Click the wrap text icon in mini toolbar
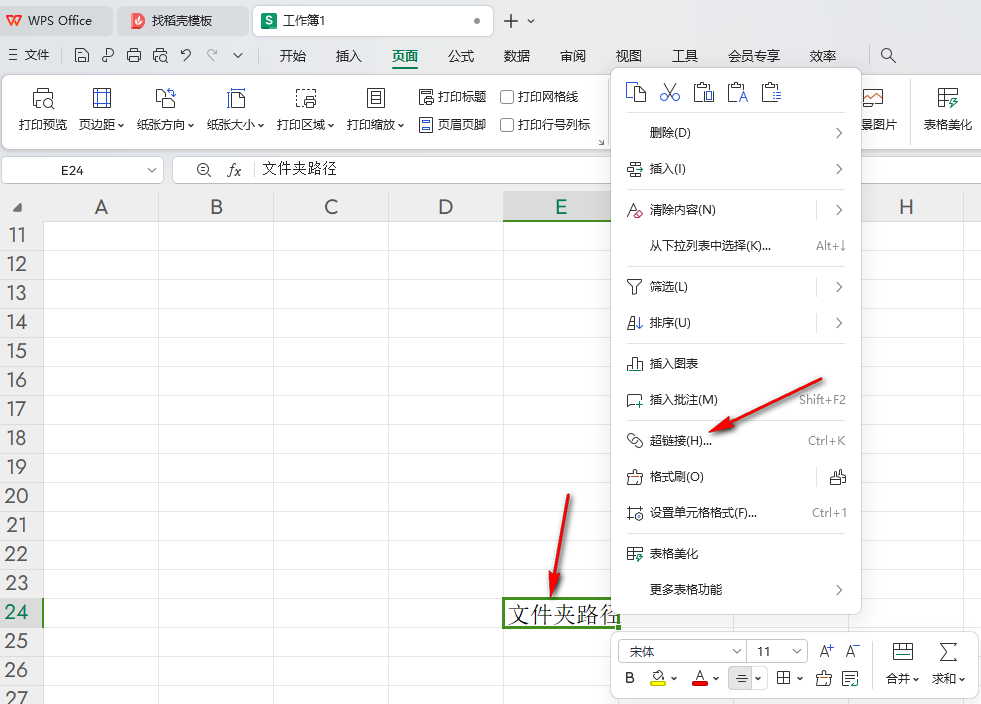 (x=850, y=678)
